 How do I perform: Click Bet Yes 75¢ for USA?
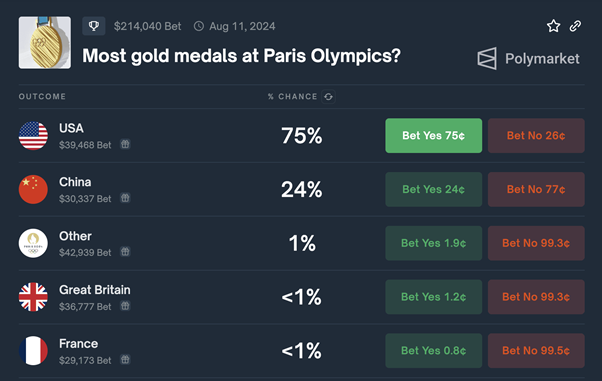(x=433, y=136)
